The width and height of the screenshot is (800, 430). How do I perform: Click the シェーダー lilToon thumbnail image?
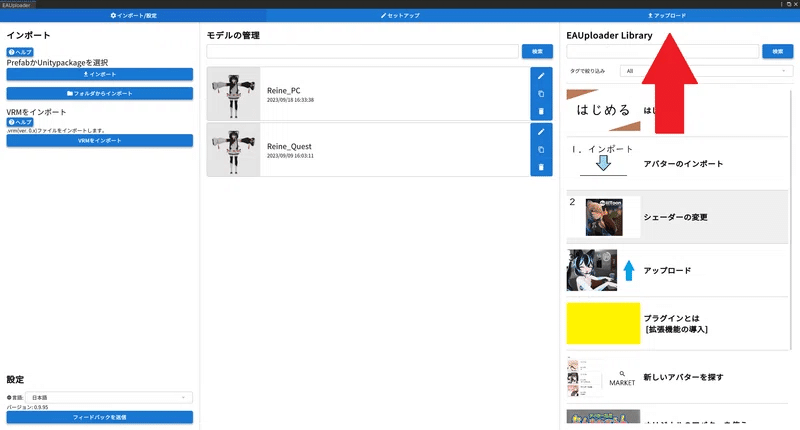tap(604, 217)
